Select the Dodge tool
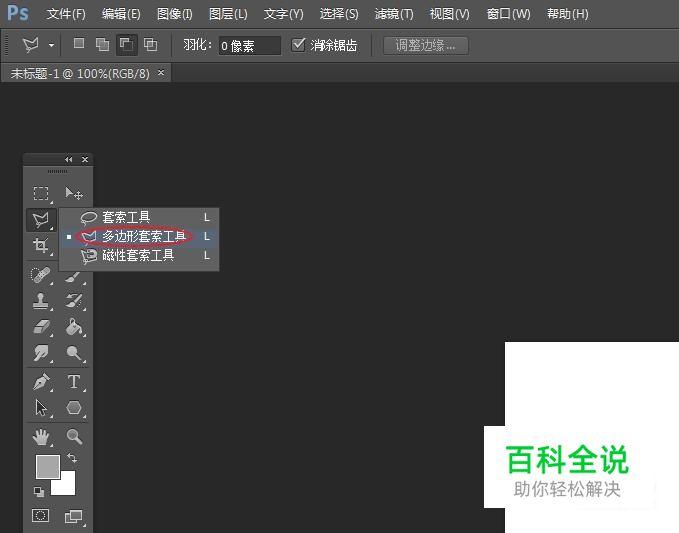 [74, 353]
